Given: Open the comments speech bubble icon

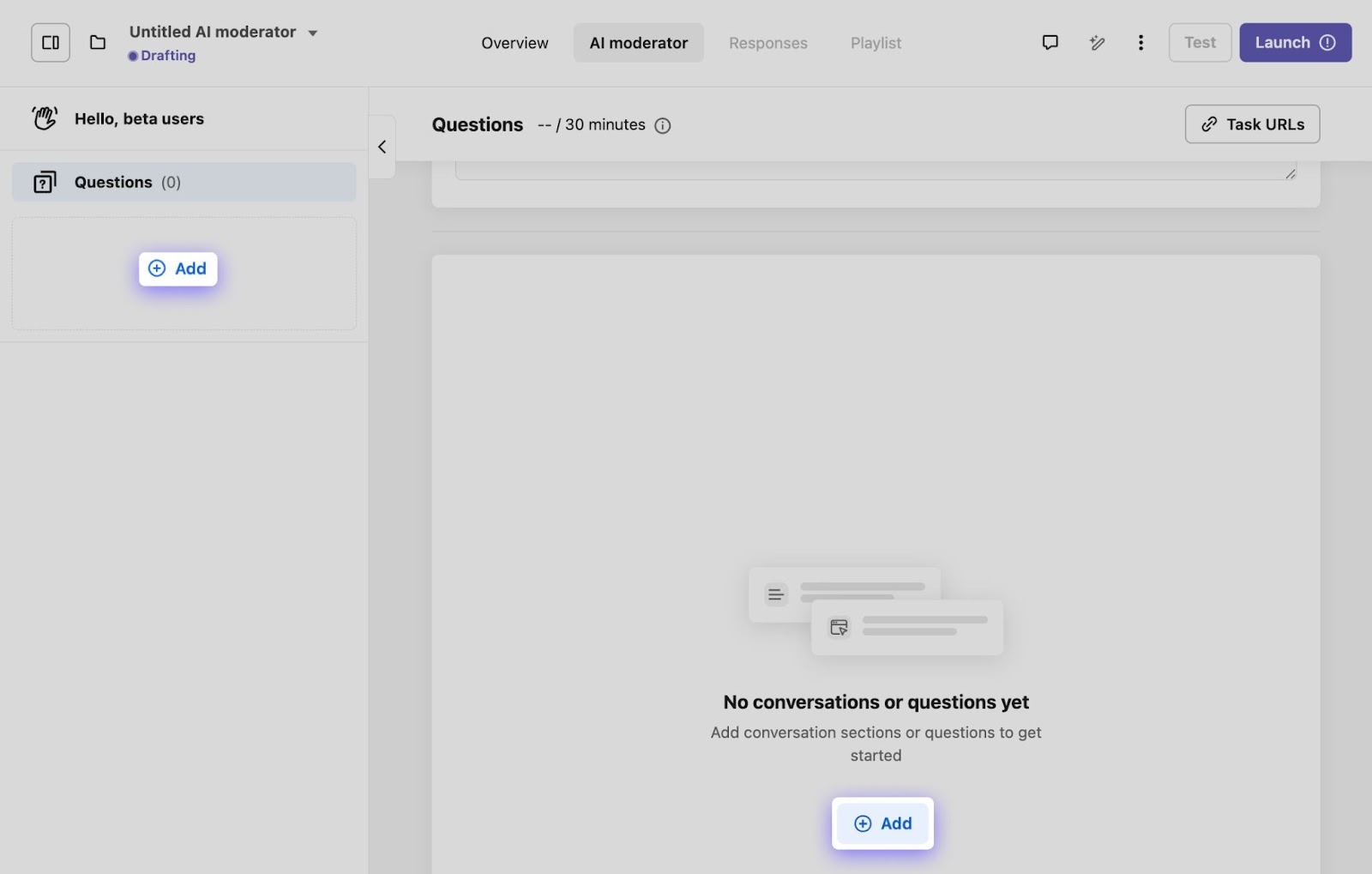Looking at the screenshot, I should [1050, 43].
